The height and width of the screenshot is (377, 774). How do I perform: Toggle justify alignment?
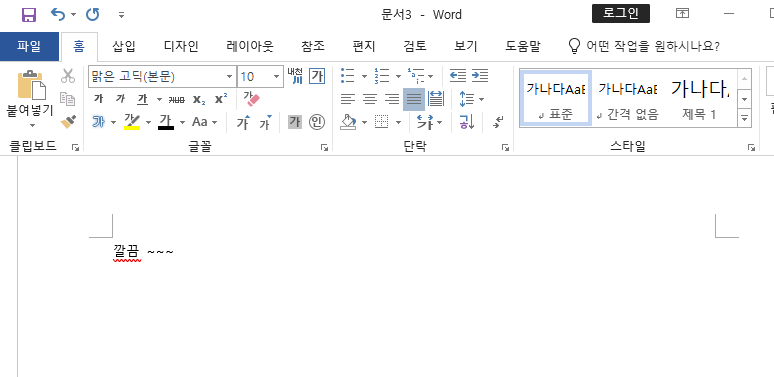click(414, 99)
